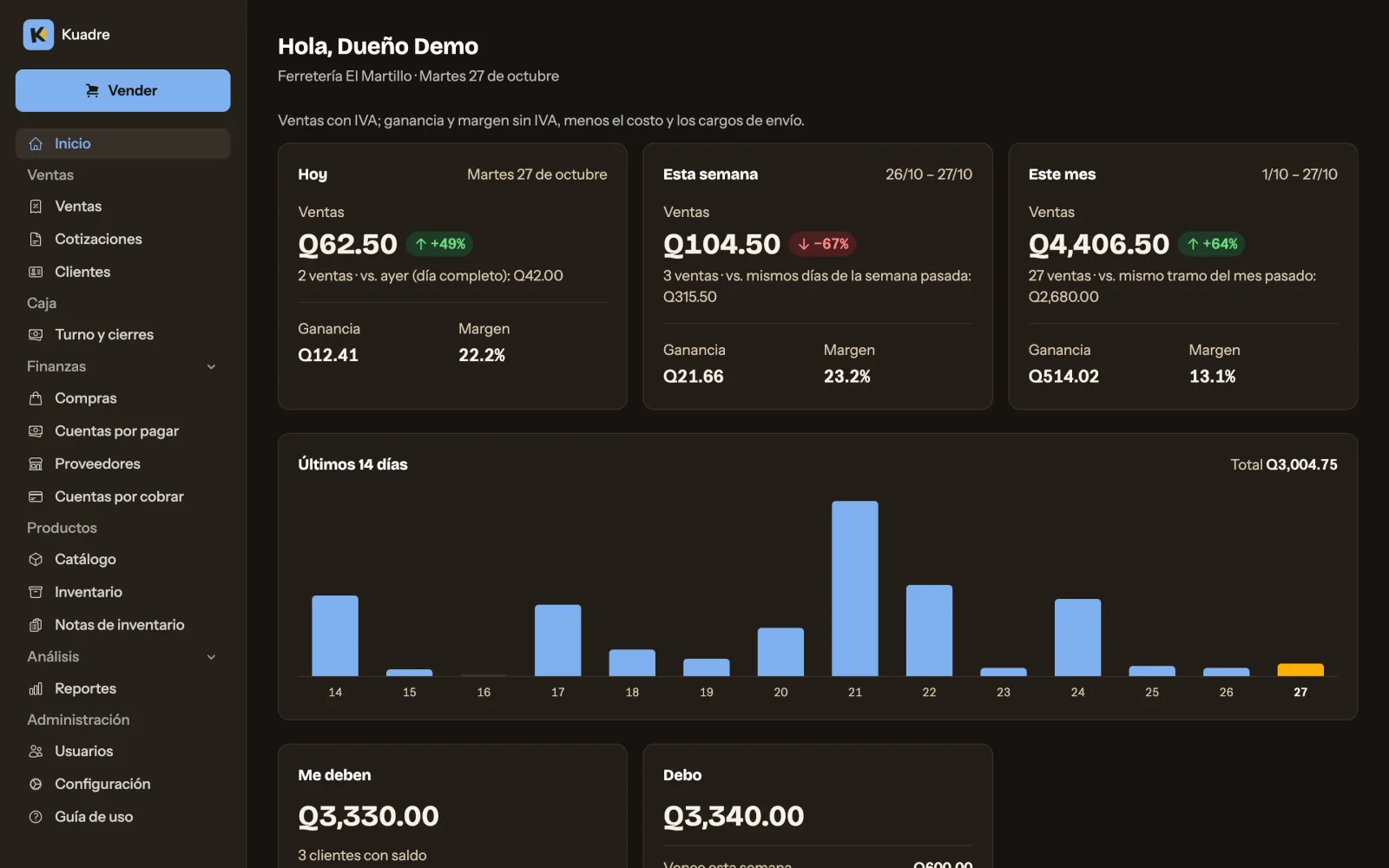Click the Ventas receipt icon in sidebar
1389x868 pixels.
point(36,207)
